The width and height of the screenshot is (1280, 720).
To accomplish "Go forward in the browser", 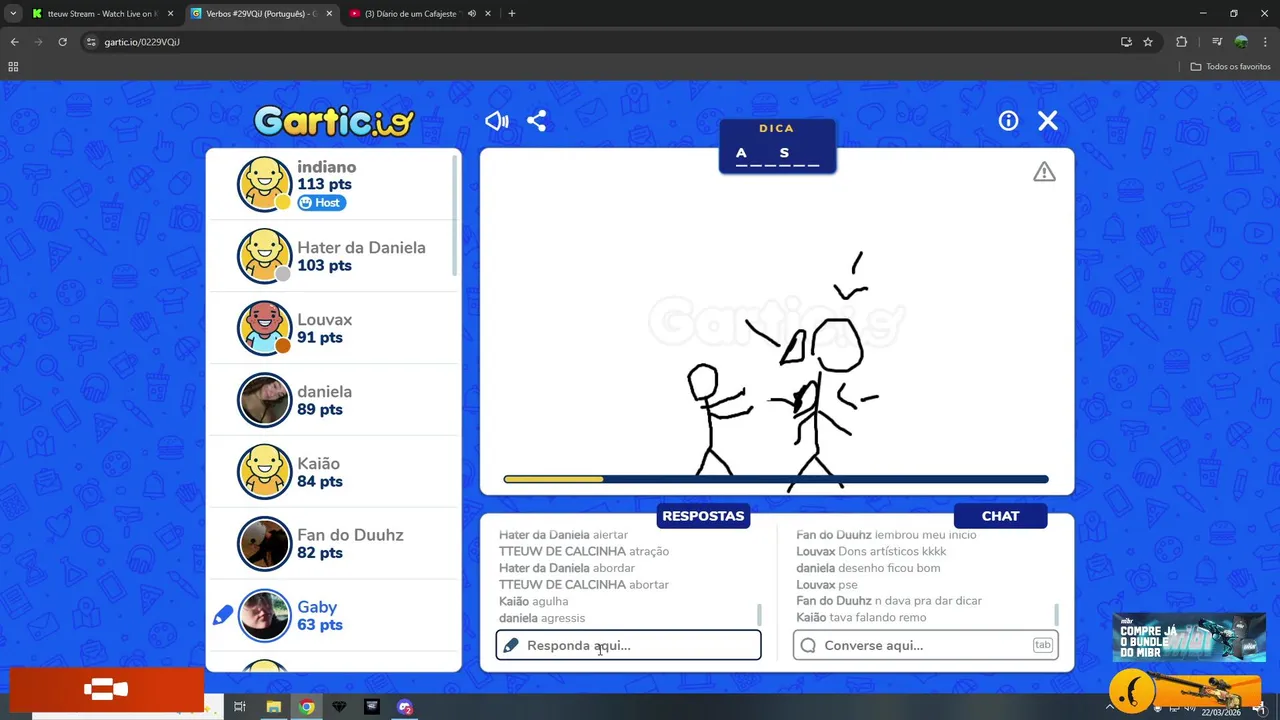I will (38, 42).
